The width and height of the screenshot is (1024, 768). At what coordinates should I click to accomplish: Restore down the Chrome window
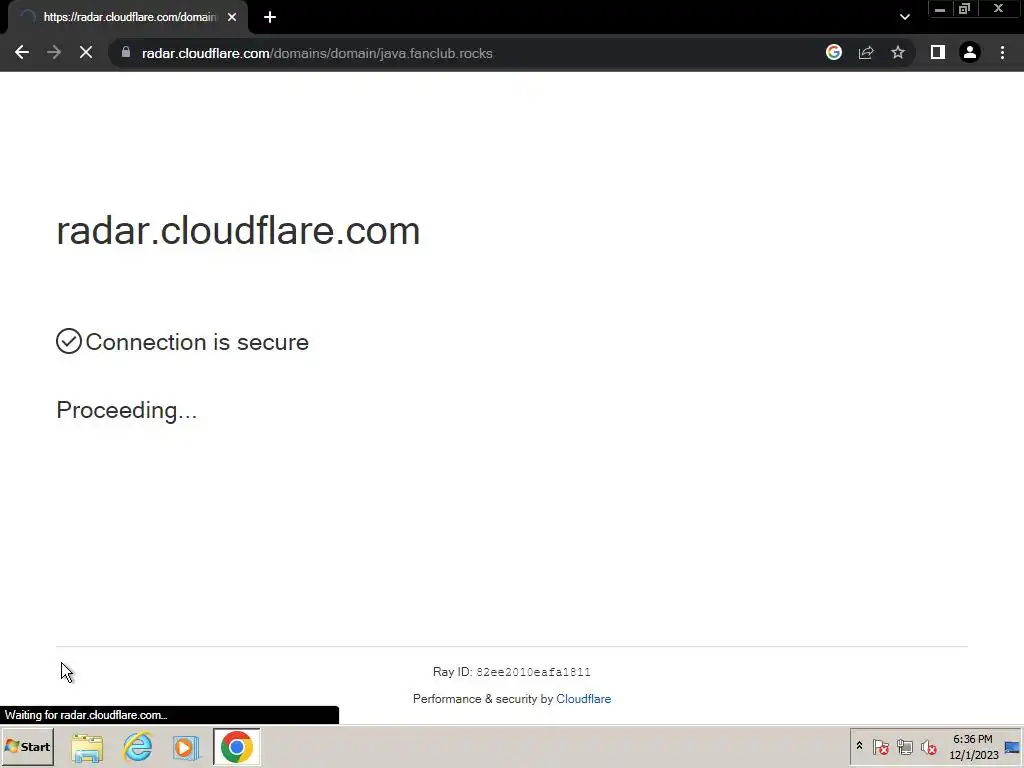965,9
